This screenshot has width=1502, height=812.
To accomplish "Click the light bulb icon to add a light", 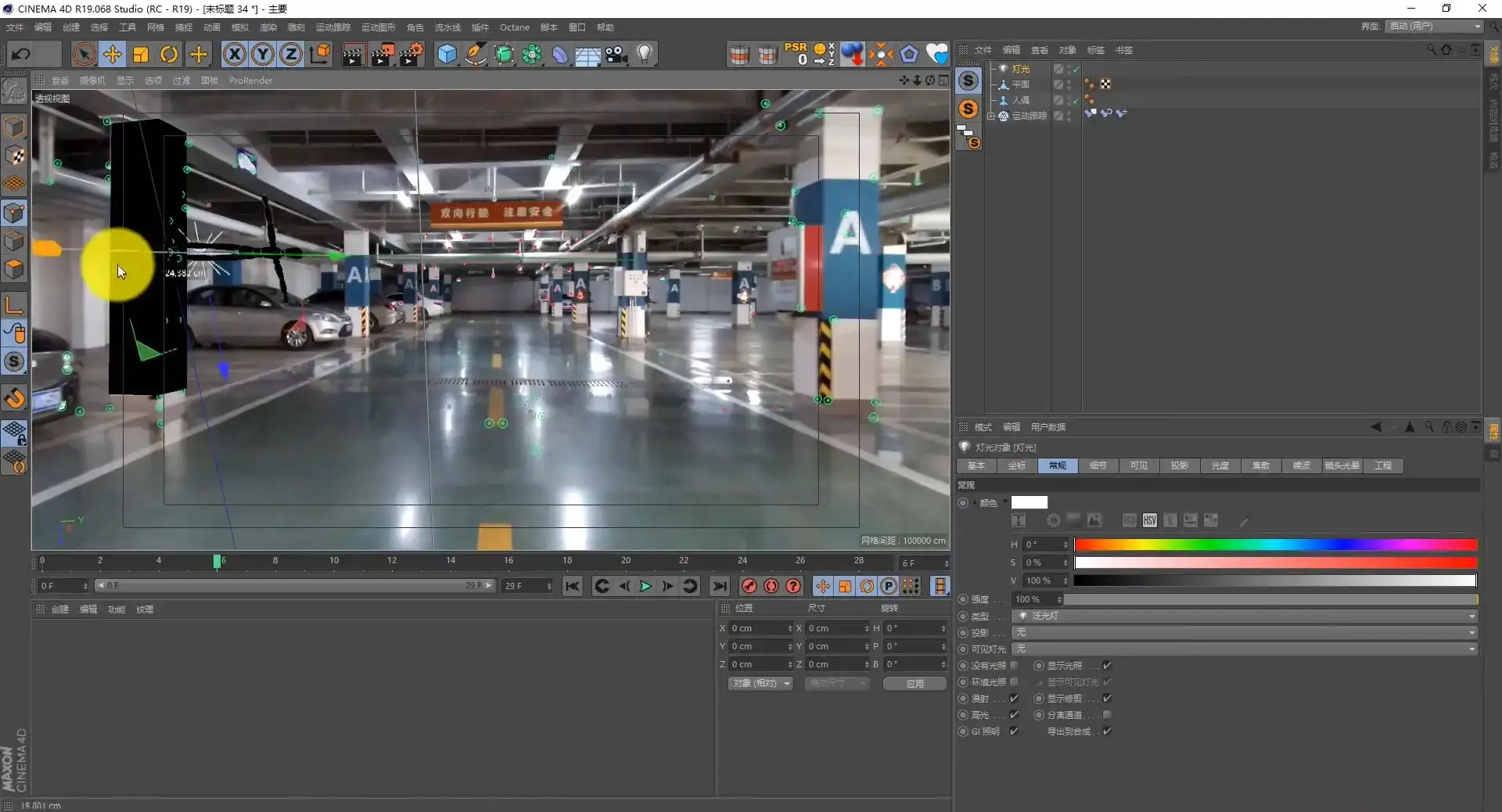I will point(645,54).
